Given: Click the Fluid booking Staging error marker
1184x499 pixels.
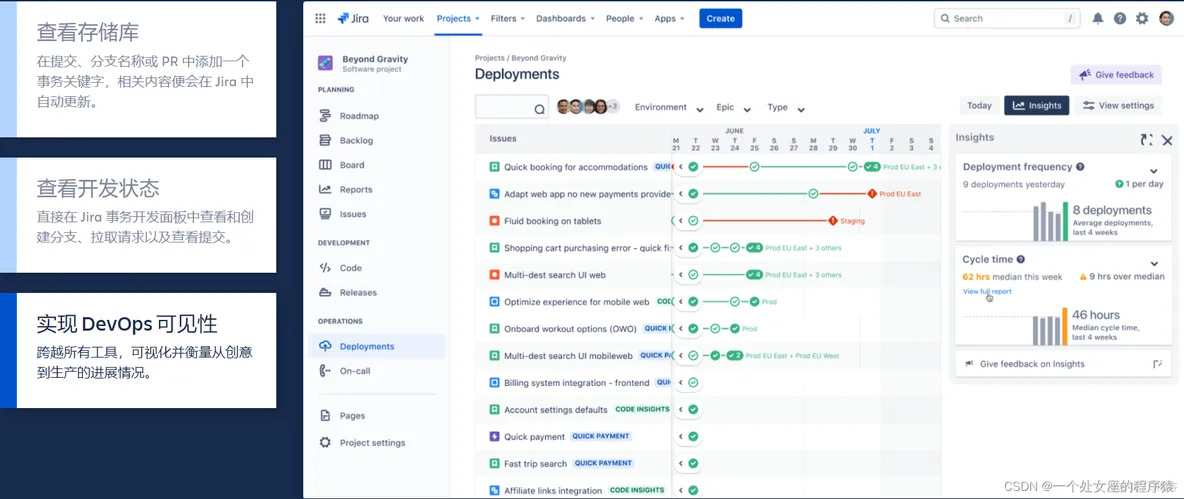Looking at the screenshot, I should [x=833, y=221].
